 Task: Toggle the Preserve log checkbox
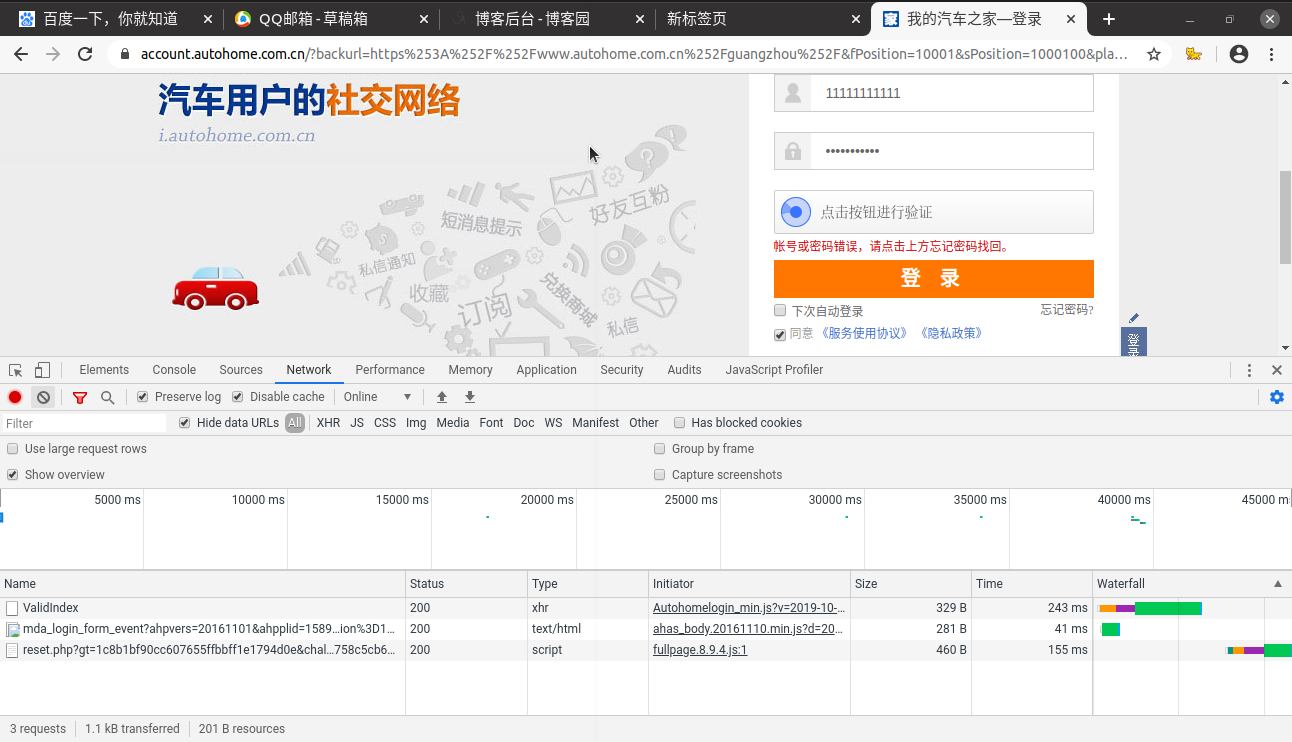(x=142, y=397)
